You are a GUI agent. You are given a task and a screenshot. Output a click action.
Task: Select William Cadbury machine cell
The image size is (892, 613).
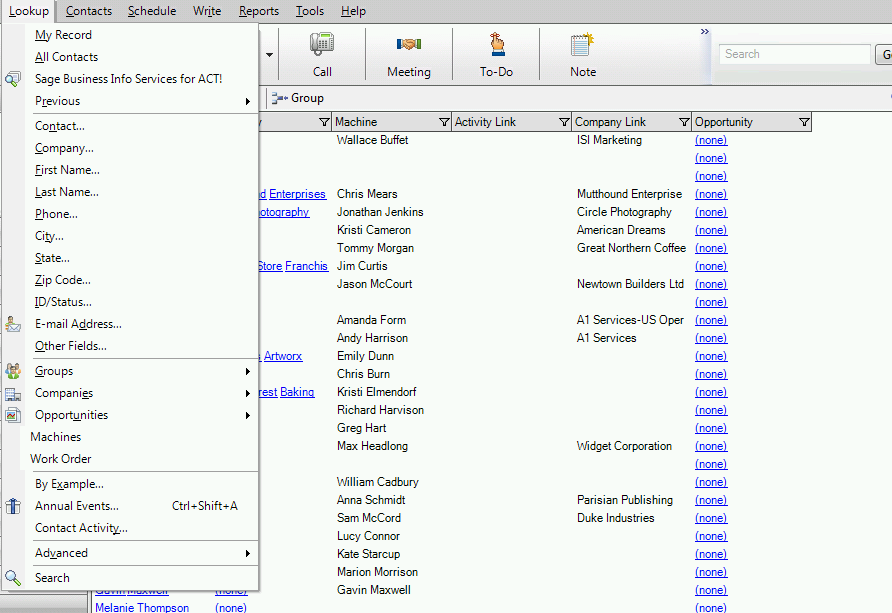(378, 482)
